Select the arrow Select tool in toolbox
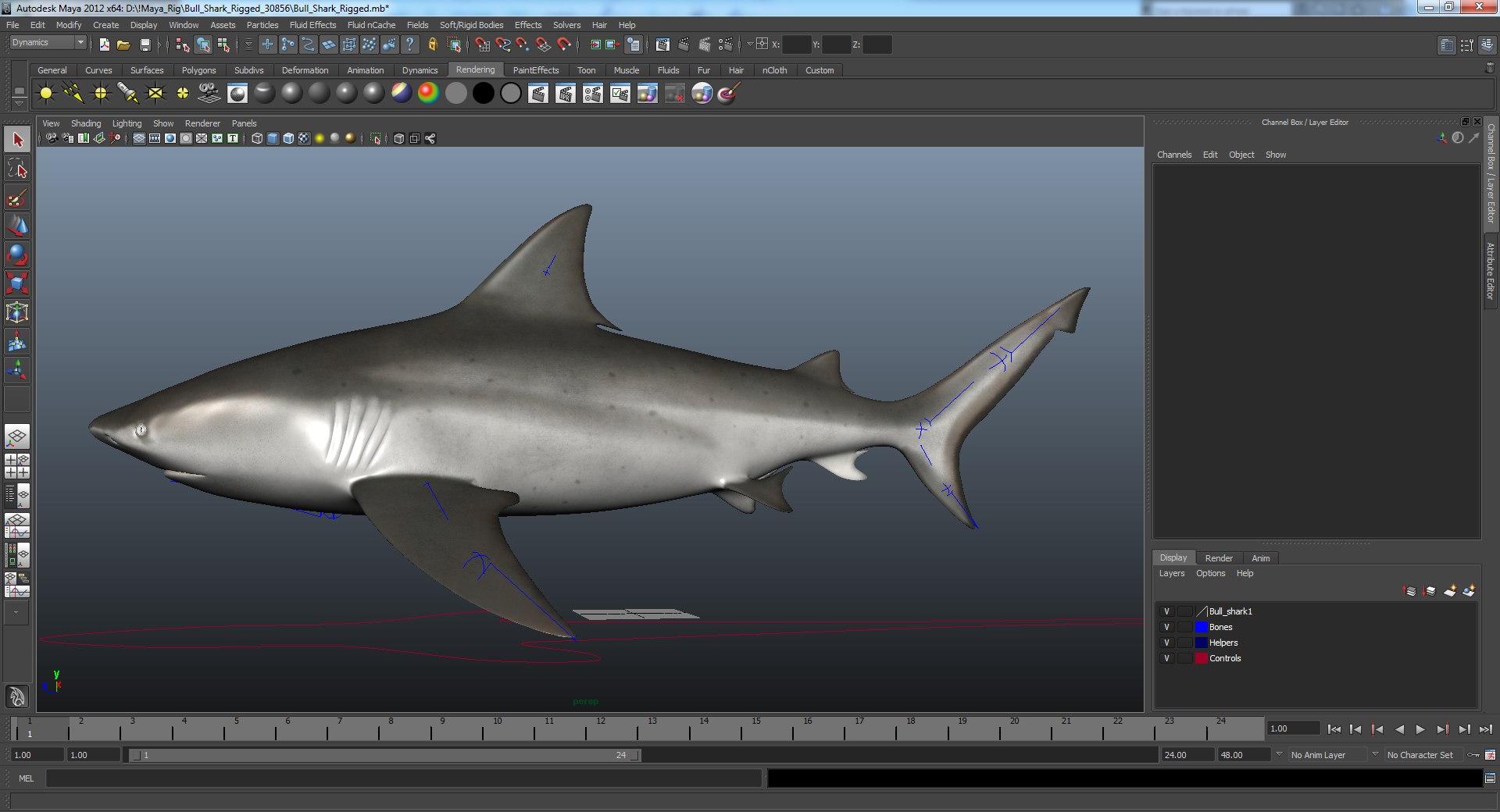Screen dimensions: 1500x812 click(x=17, y=140)
